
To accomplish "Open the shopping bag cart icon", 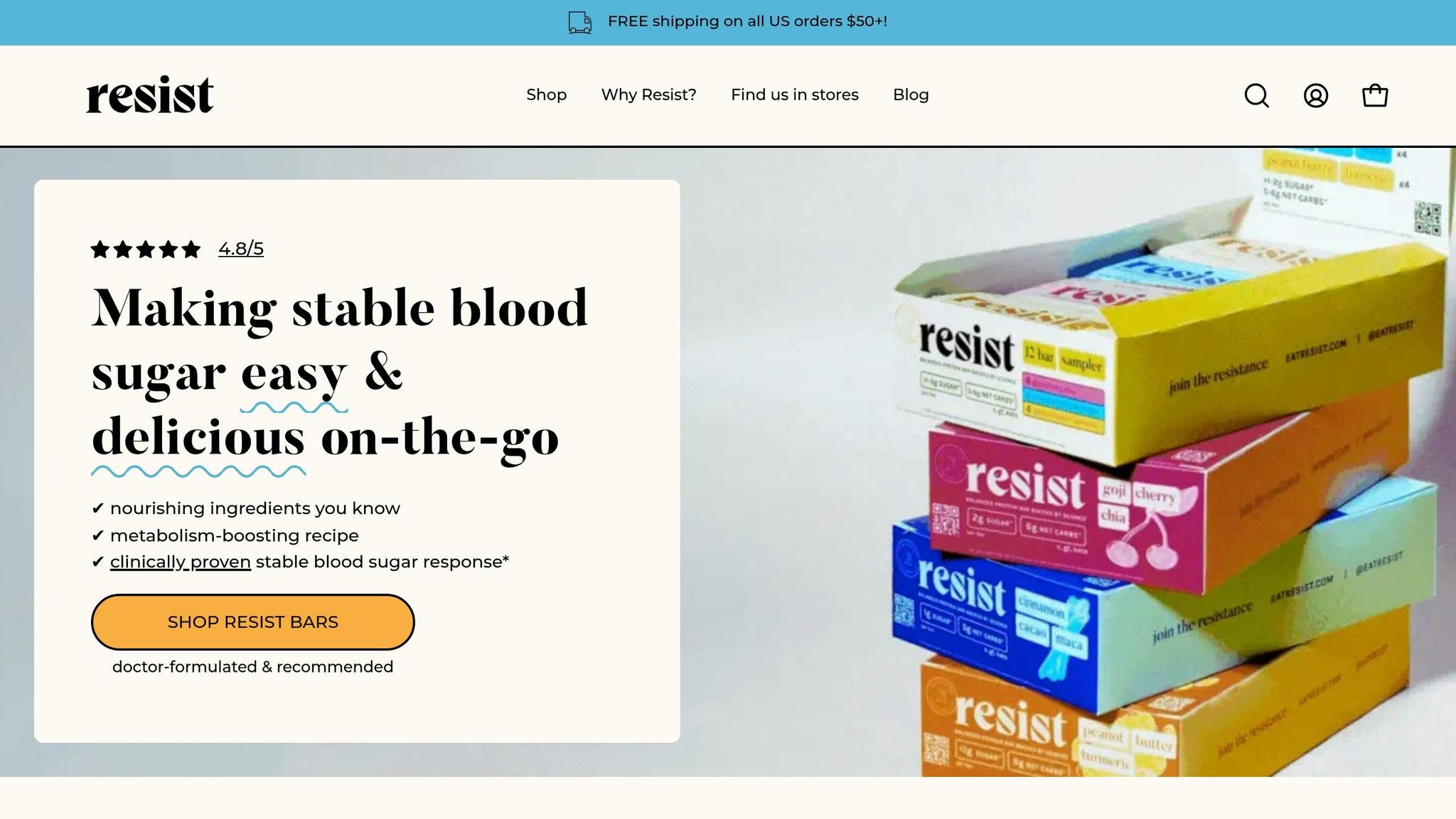I will click(x=1374, y=95).
